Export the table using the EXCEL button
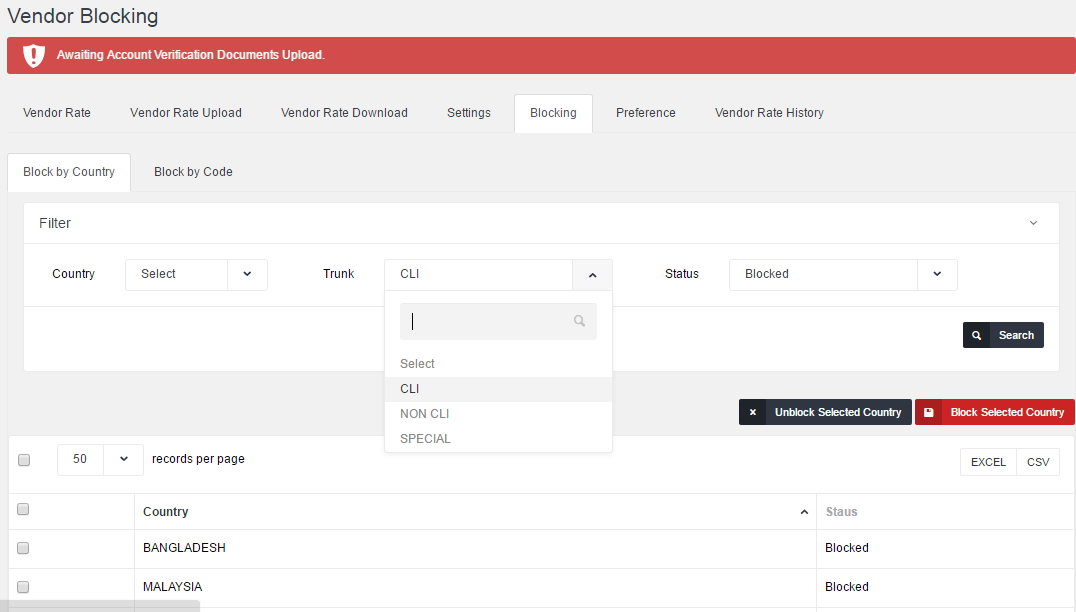This screenshot has height=612, width=1076. (x=988, y=462)
